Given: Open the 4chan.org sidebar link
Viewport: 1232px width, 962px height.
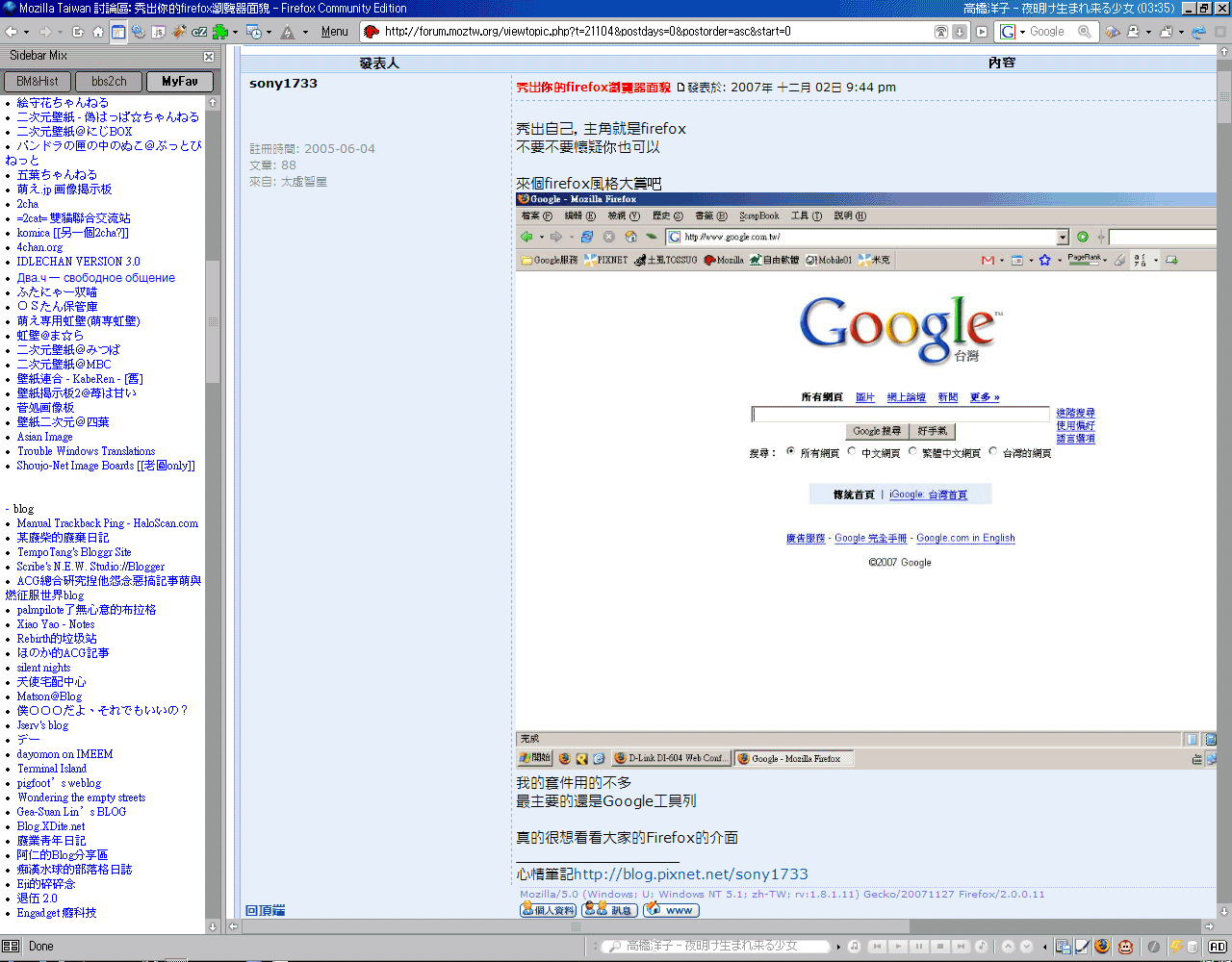Looking at the screenshot, I should tap(39, 247).
